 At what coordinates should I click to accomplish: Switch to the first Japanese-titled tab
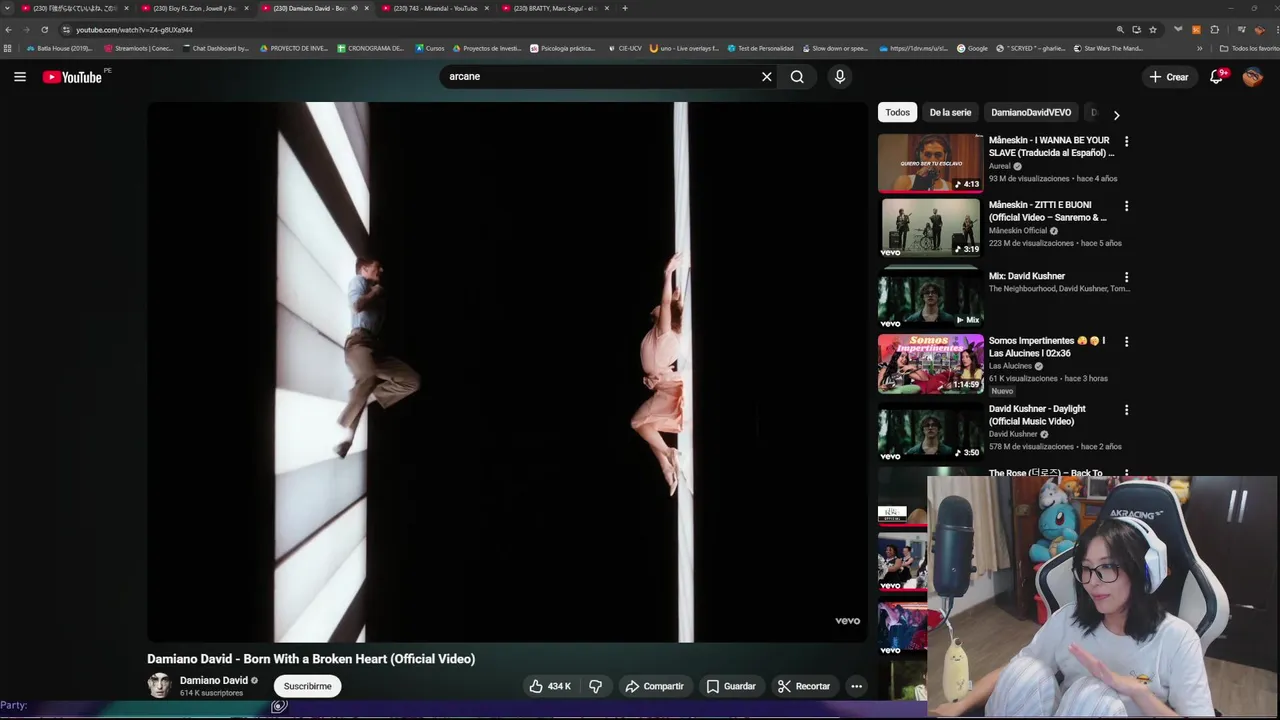pyautogui.click(x=73, y=8)
